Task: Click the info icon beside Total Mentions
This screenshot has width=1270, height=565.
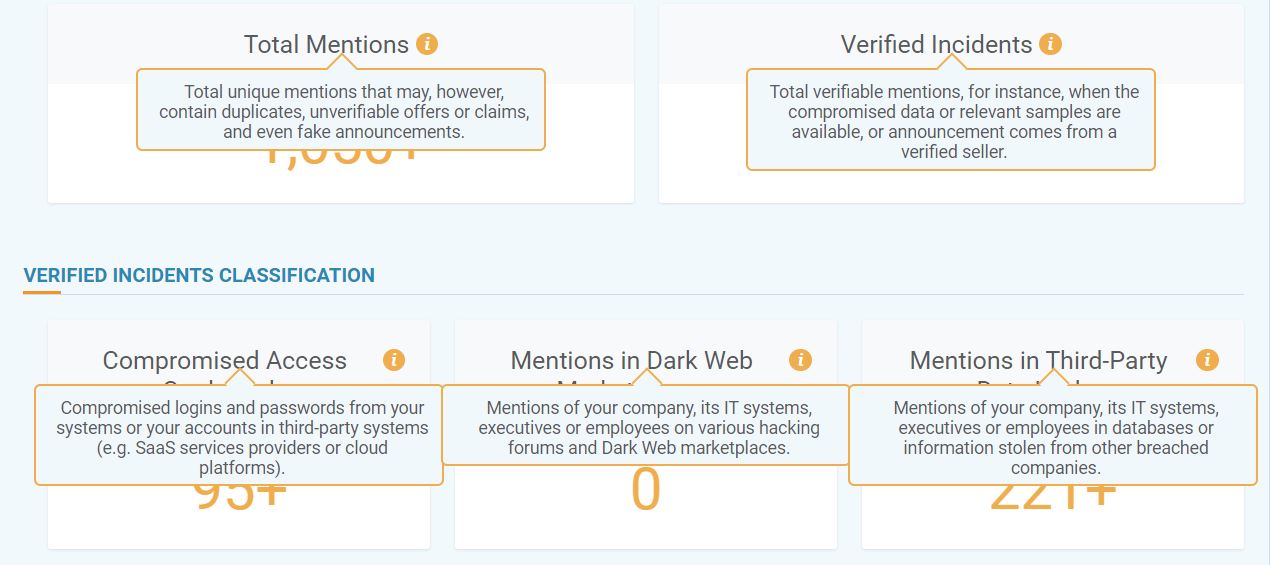Action: [427, 44]
